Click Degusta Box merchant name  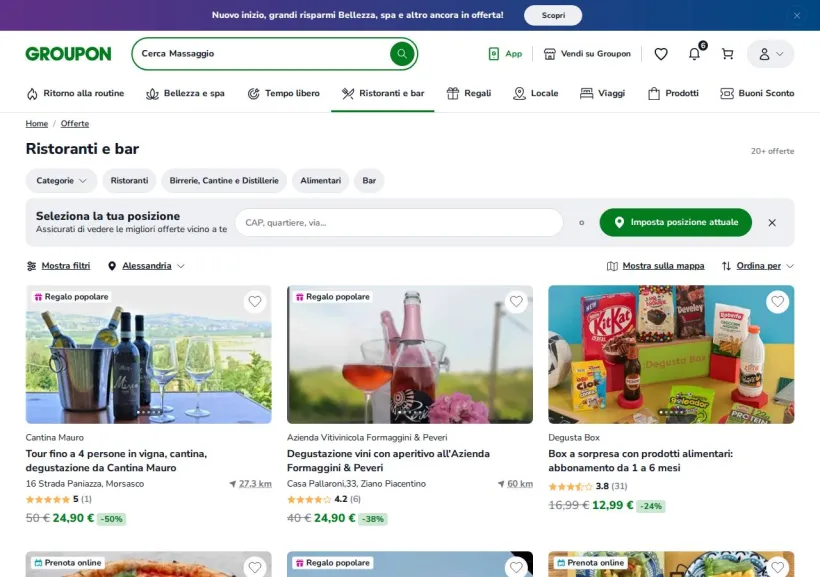pos(574,438)
